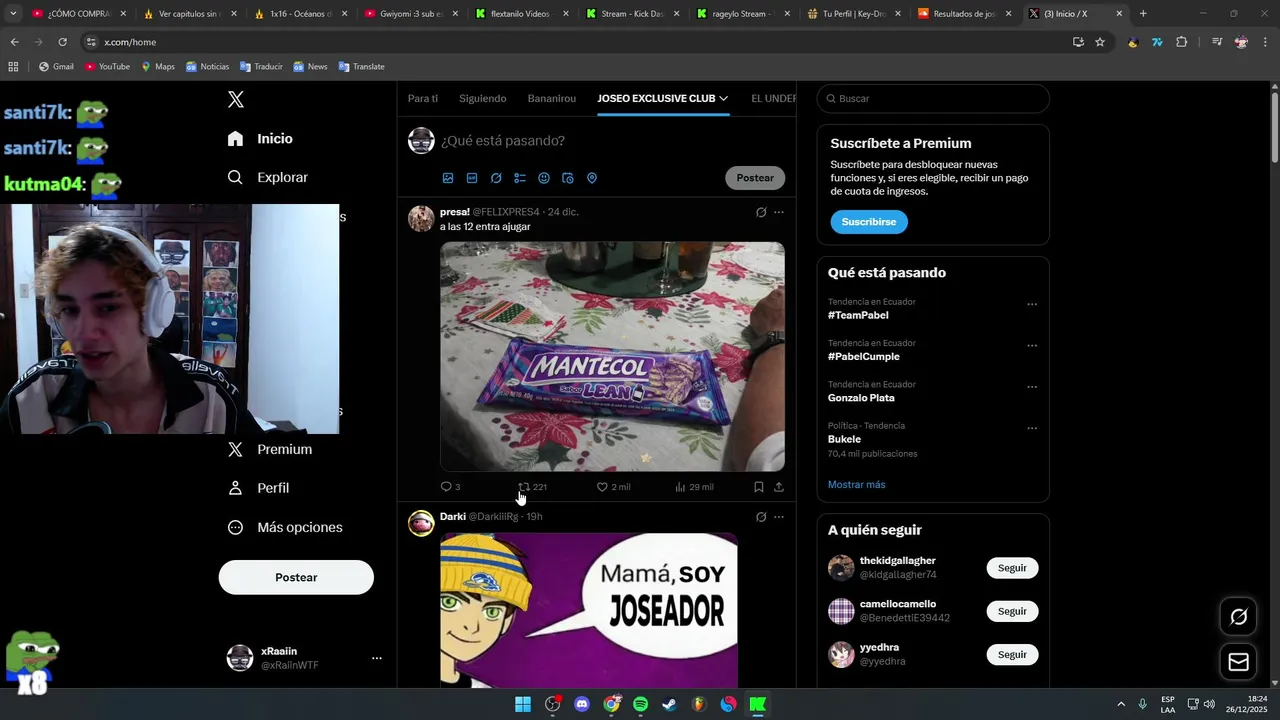Switch to Bananirou tab
Viewport: 1280px width, 720px height.
tap(552, 98)
